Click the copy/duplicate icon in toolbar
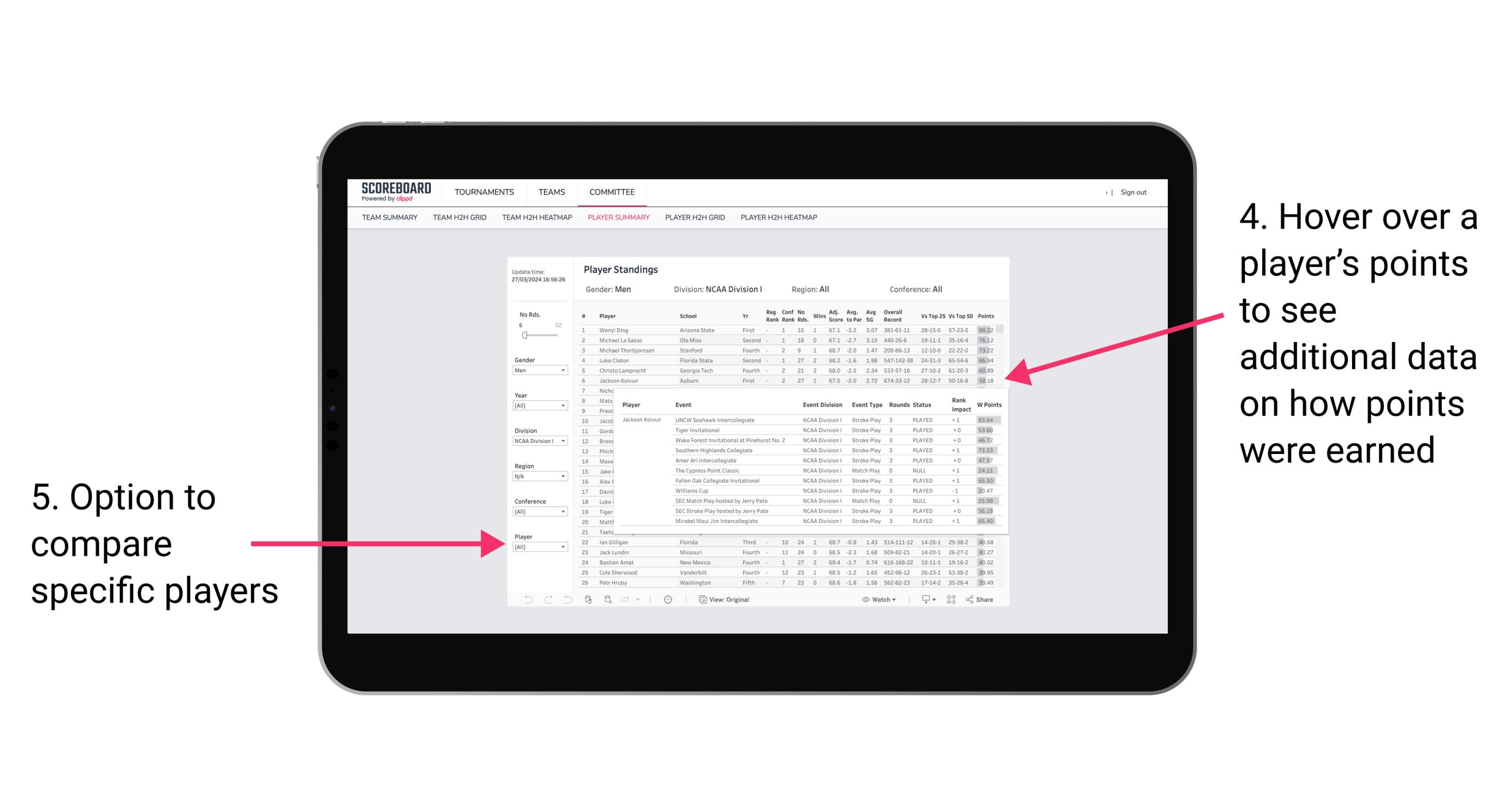 coord(699,598)
